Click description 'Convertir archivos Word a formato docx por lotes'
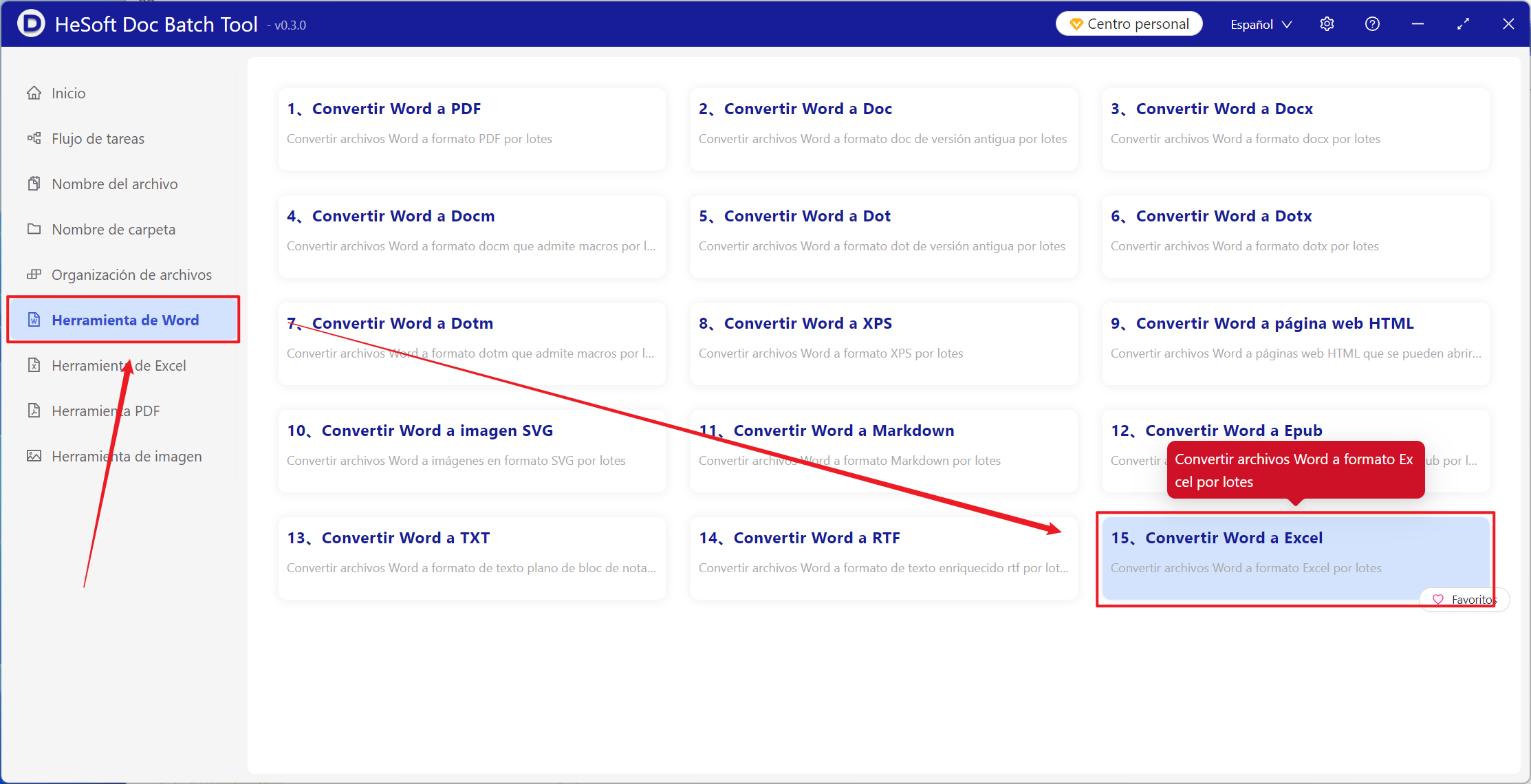This screenshot has width=1531, height=784. [1246, 139]
